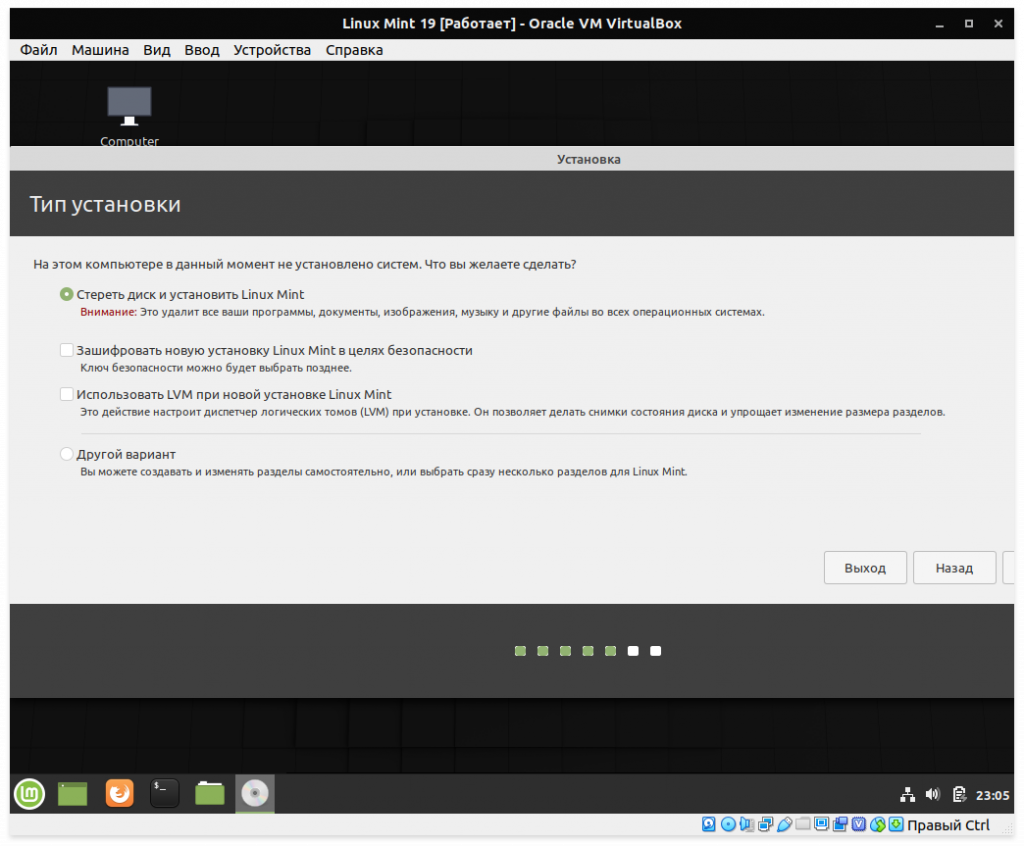The image size is (1024, 846).
Task: Minimize the VirtualBox window
Action: 940,24
